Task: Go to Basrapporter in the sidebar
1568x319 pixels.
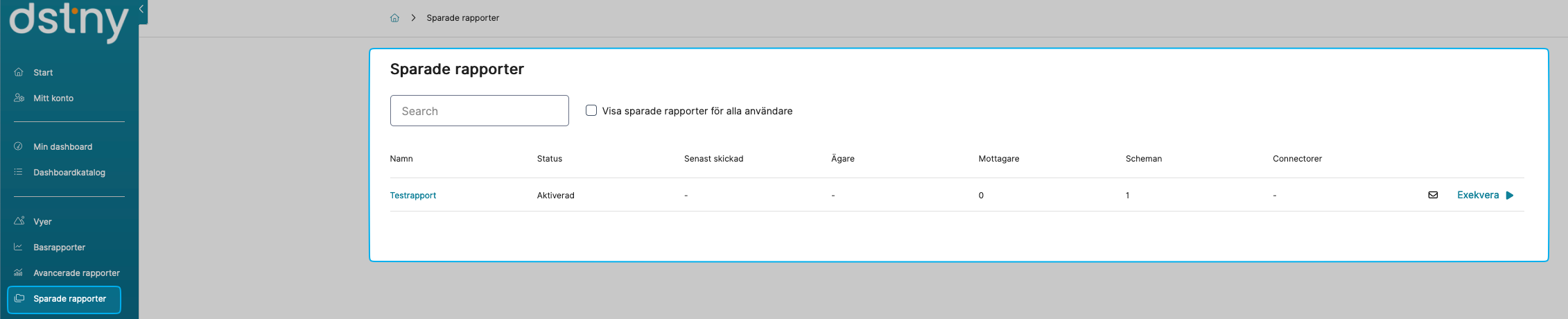Action: 59,247
